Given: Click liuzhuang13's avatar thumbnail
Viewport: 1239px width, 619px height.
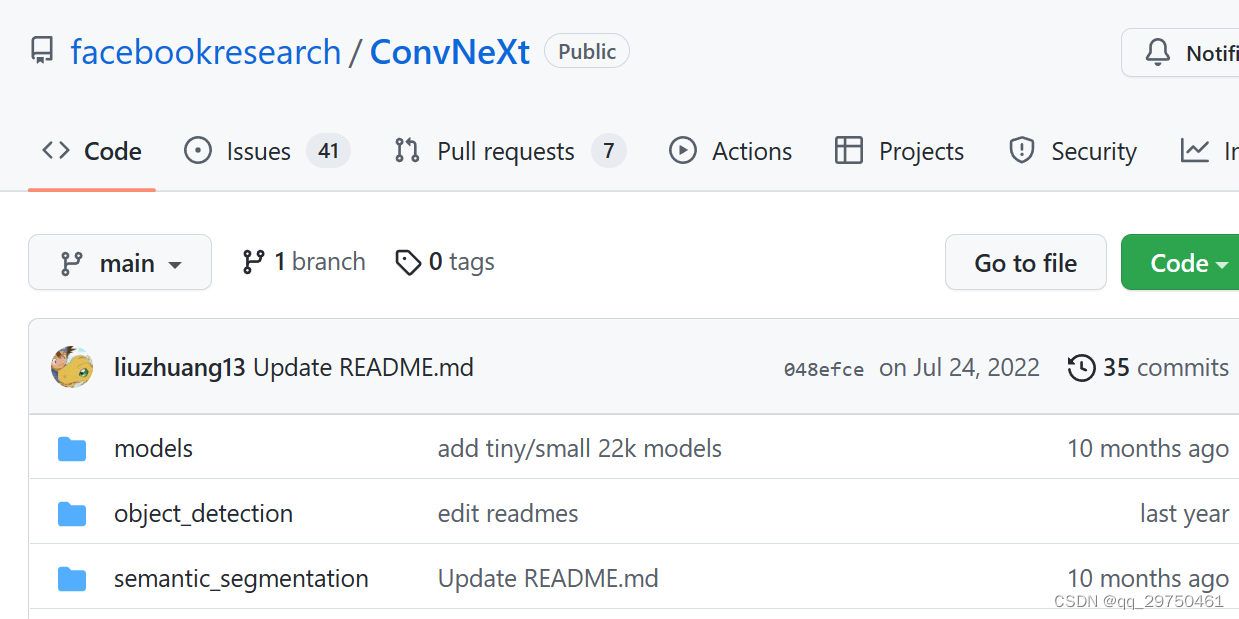Looking at the screenshot, I should click(x=72, y=367).
